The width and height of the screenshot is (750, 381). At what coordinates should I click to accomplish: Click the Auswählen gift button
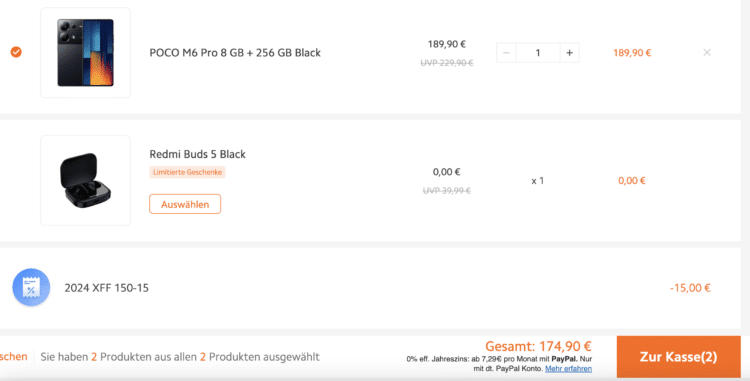click(x=185, y=204)
